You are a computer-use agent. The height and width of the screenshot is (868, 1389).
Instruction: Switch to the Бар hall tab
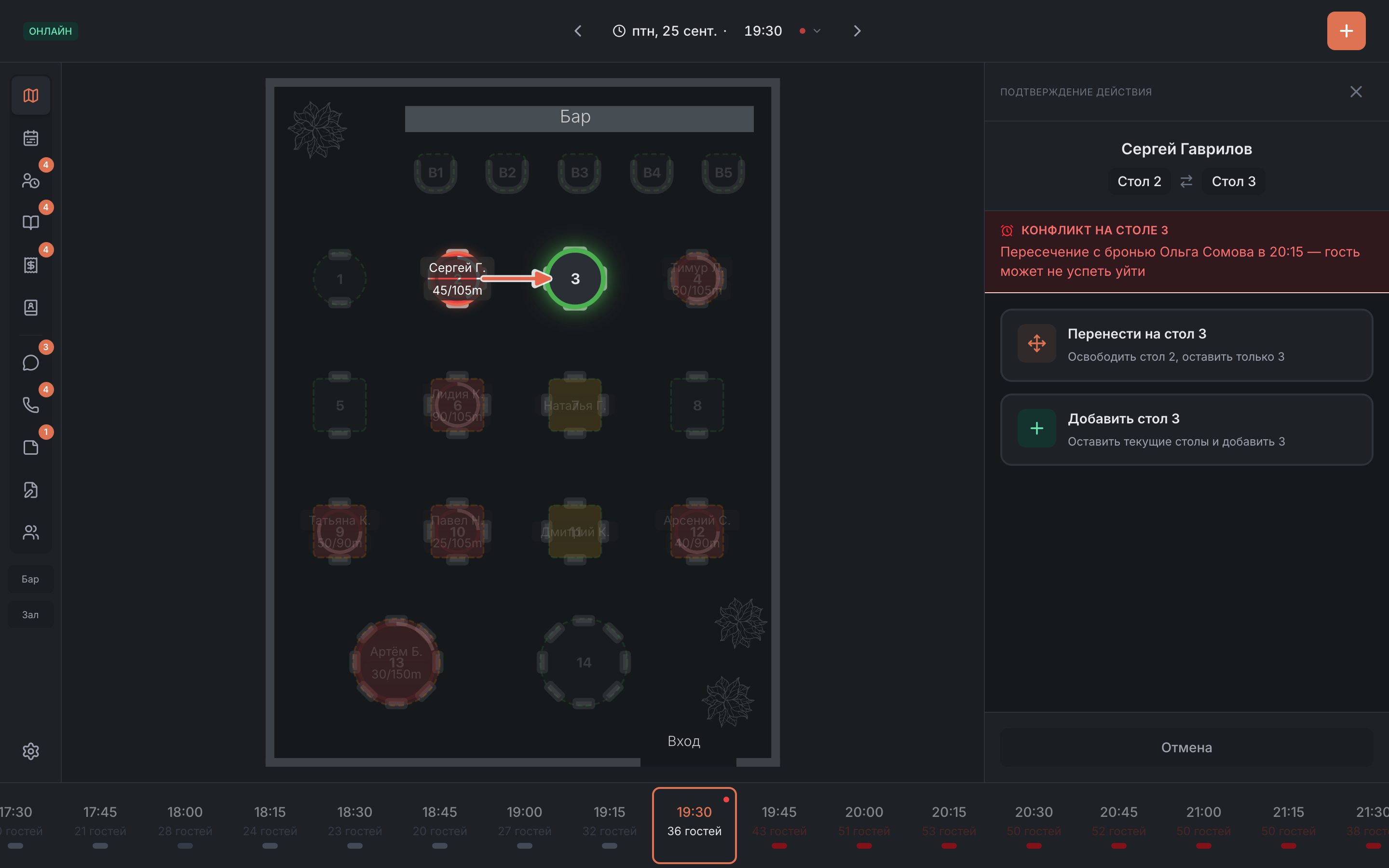click(x=30, y=579)
